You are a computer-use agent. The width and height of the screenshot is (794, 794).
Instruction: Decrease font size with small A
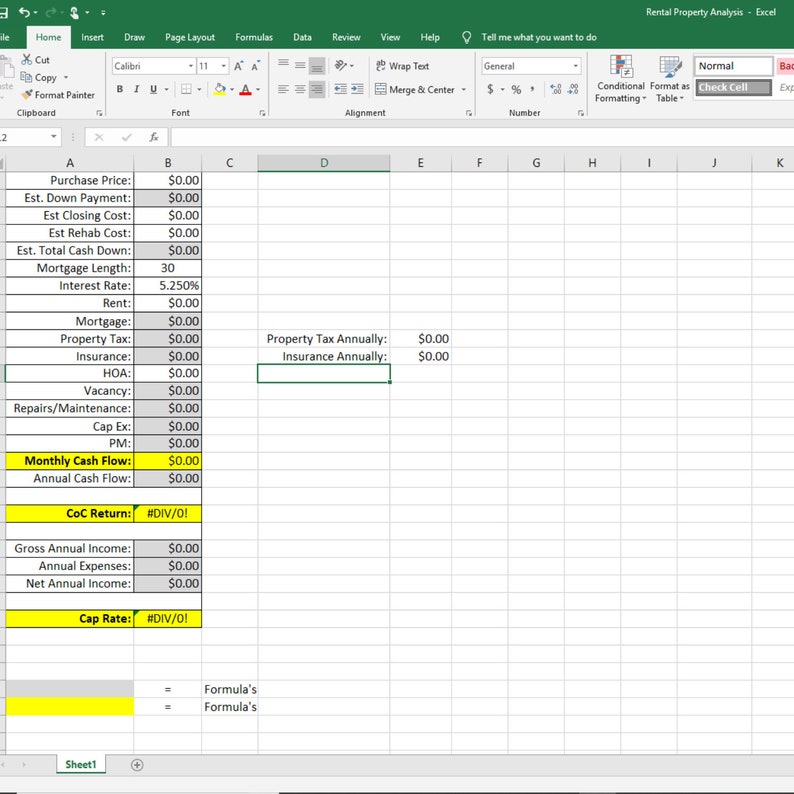(256, 66)
